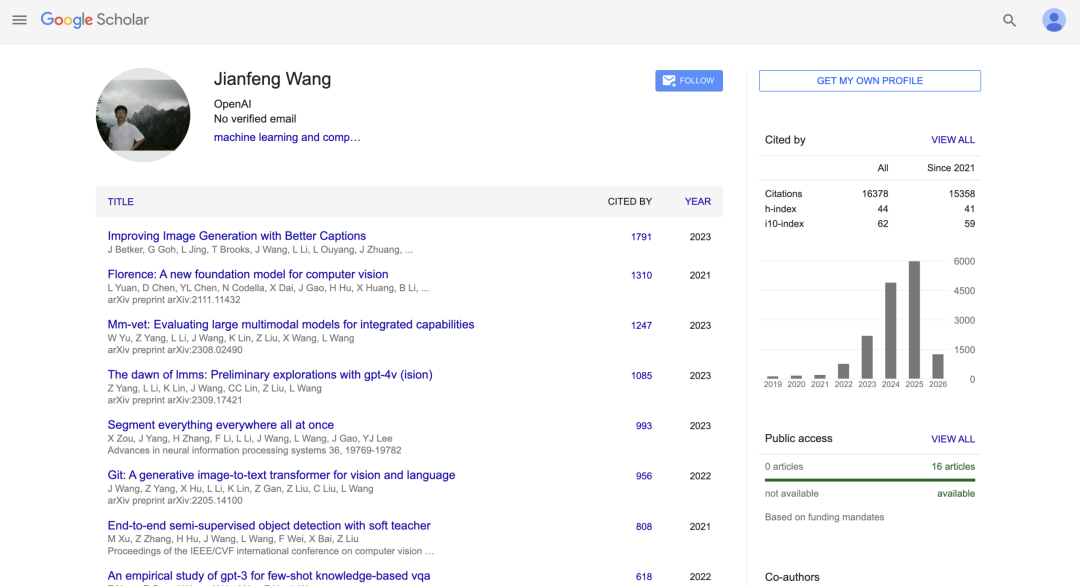Sort articles by CITED BY count
The width and height of the screenshot is (1080, 586).
pyautogui.click(x=630, y=201)
